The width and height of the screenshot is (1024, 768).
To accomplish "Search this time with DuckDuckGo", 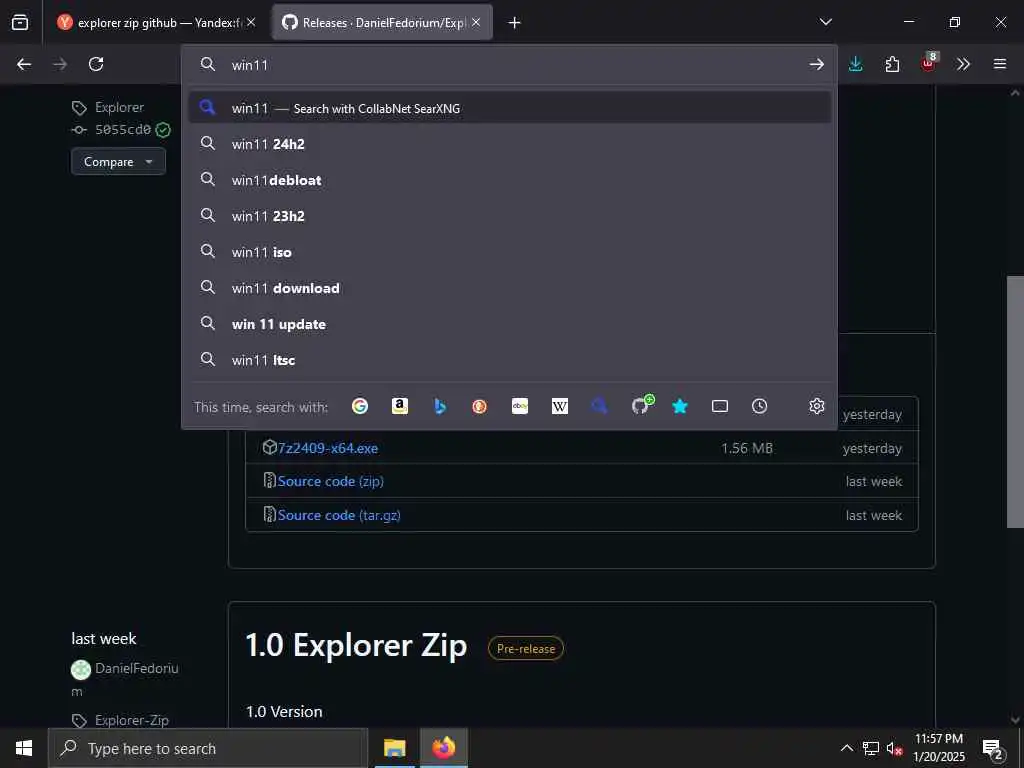I will click(479, 406).
